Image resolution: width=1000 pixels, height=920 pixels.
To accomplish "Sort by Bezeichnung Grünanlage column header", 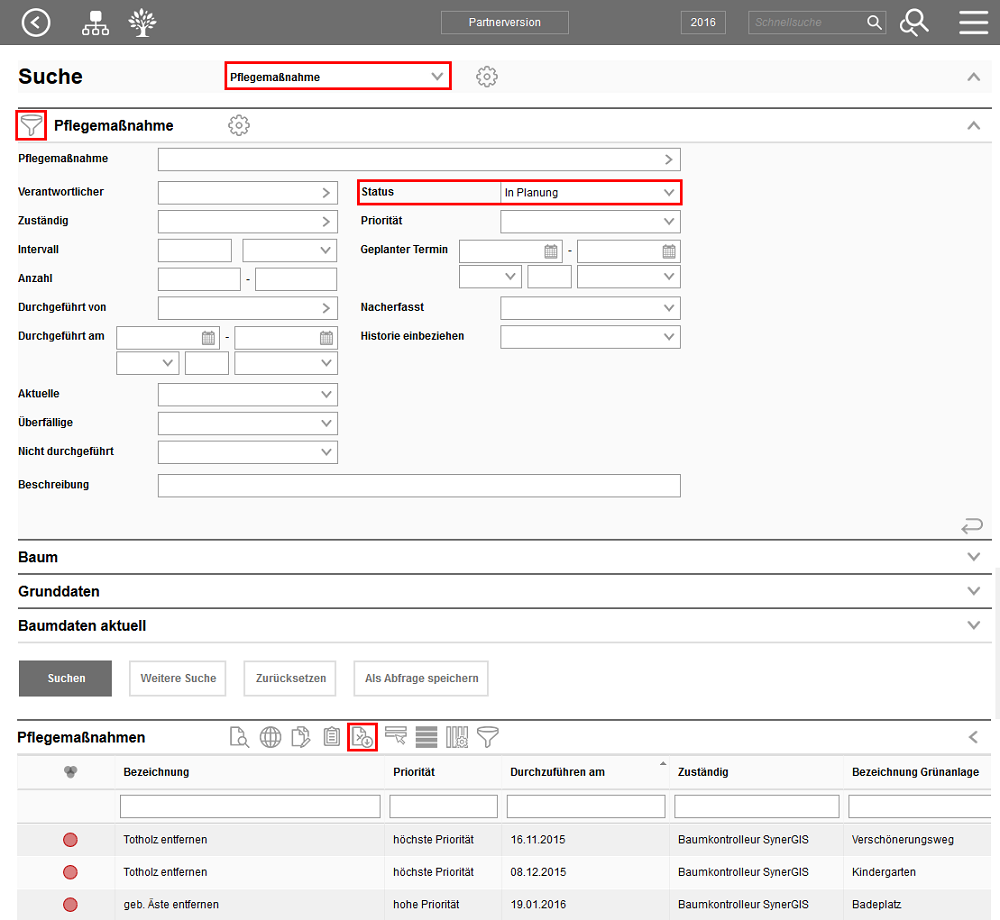I will tap(917, 772).
